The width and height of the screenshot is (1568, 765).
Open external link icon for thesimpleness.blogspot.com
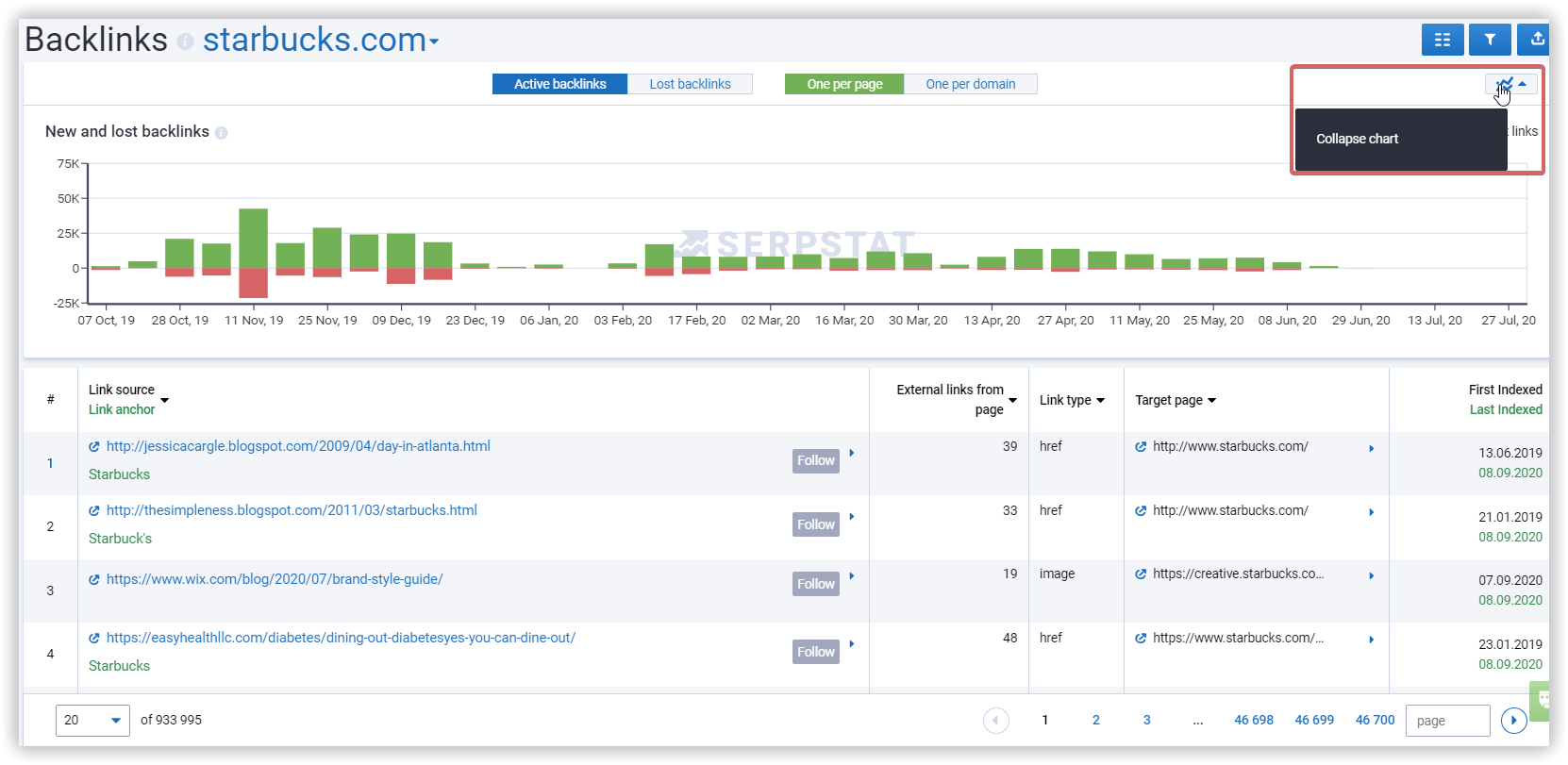pos(94,511)
